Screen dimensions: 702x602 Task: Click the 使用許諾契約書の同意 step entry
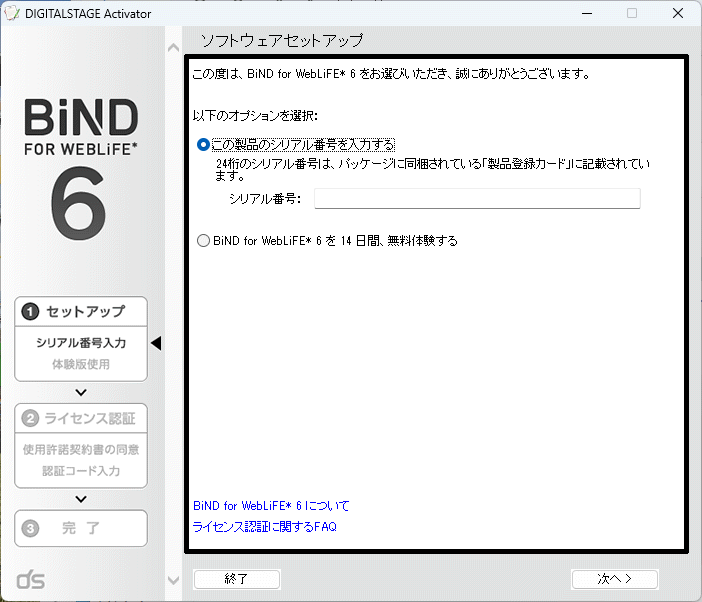[x=81, y=449]
